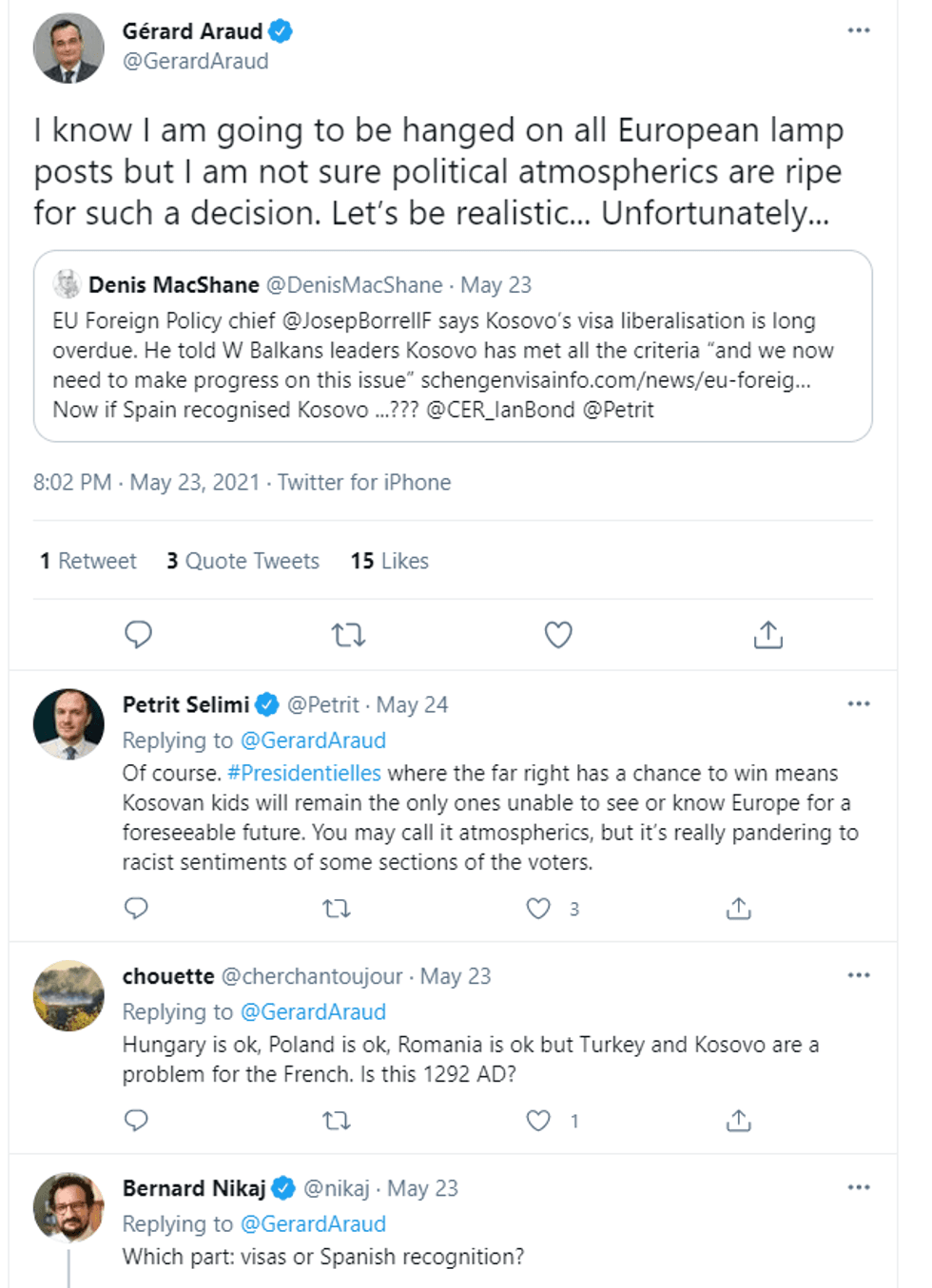
Task: Open more options on Bernard Nikaj's reply
Action: 858,1188
